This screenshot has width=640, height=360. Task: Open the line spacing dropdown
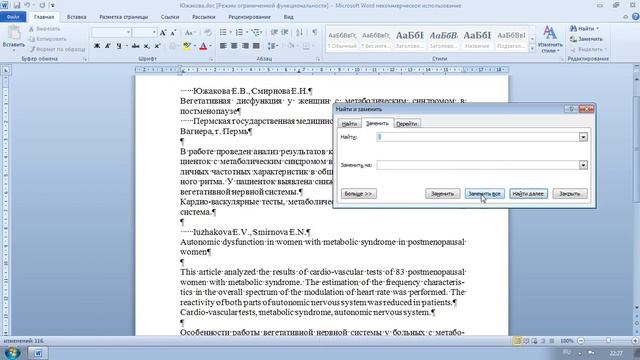click(273, 46)
